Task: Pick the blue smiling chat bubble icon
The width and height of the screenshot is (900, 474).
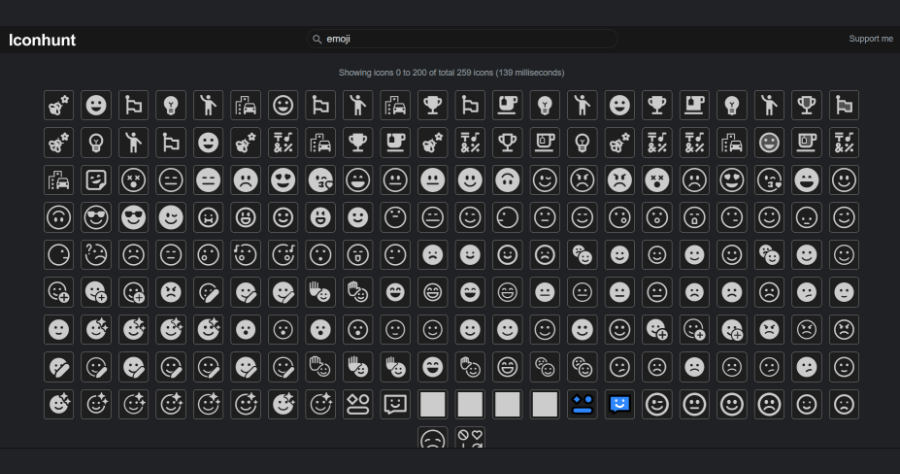Action: pyautogui.click(x=619, y=404)
